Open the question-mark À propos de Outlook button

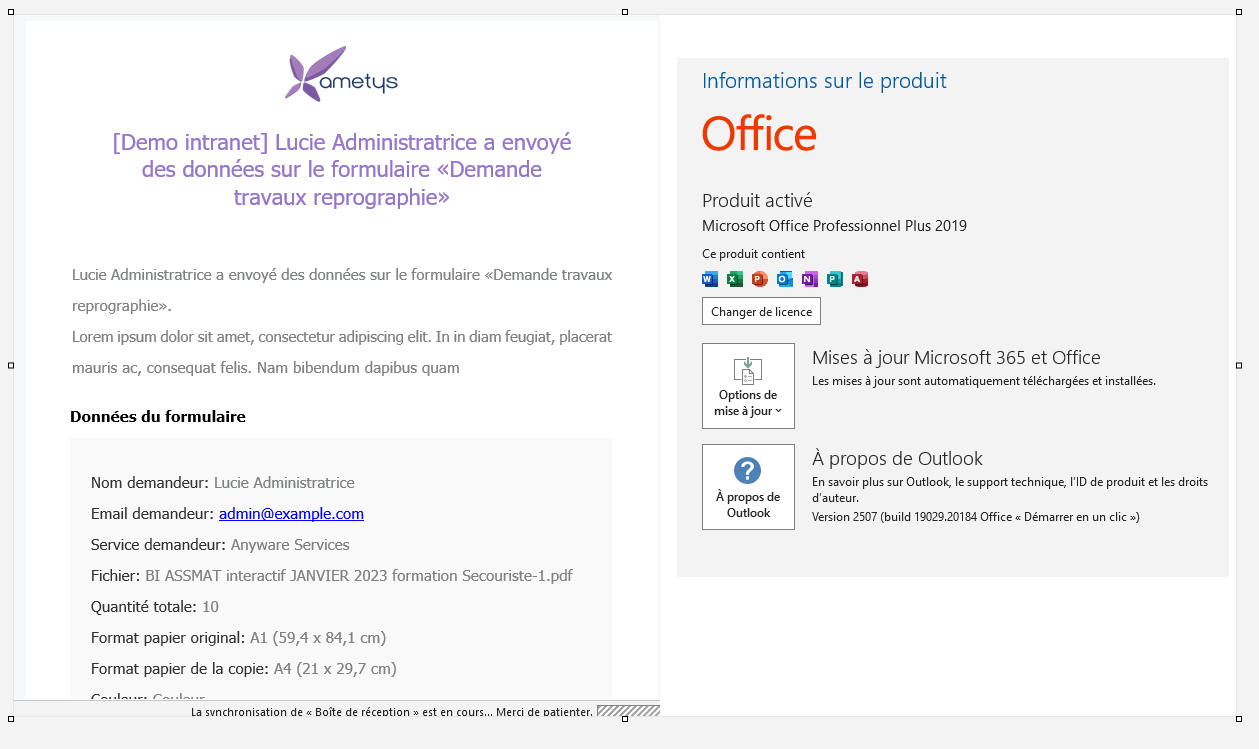pyautogui.click(x=748, y=487)
